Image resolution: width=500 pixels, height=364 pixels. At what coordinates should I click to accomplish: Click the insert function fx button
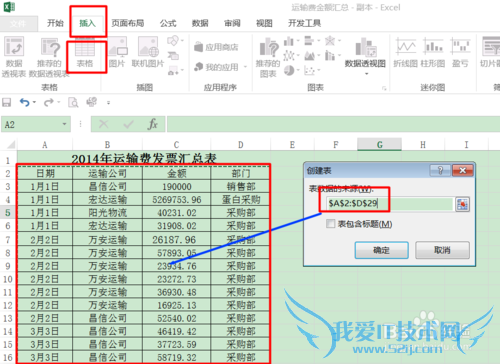click(153, 124)
